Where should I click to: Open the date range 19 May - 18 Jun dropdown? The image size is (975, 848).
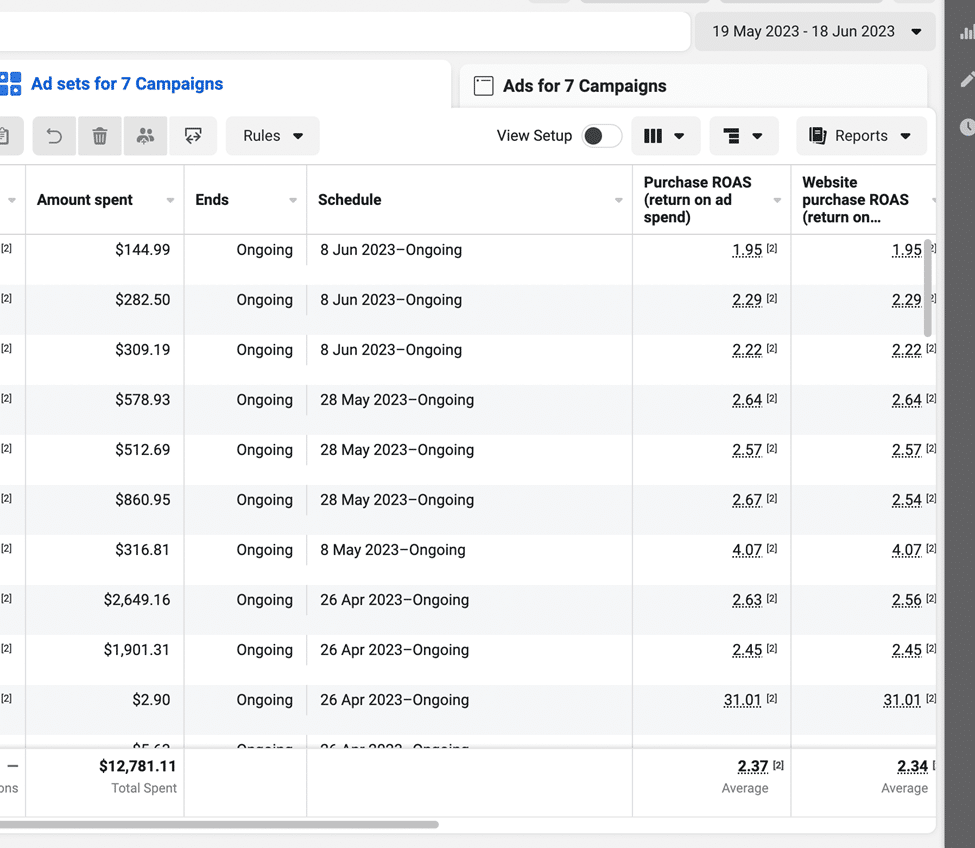click(815, 31)
